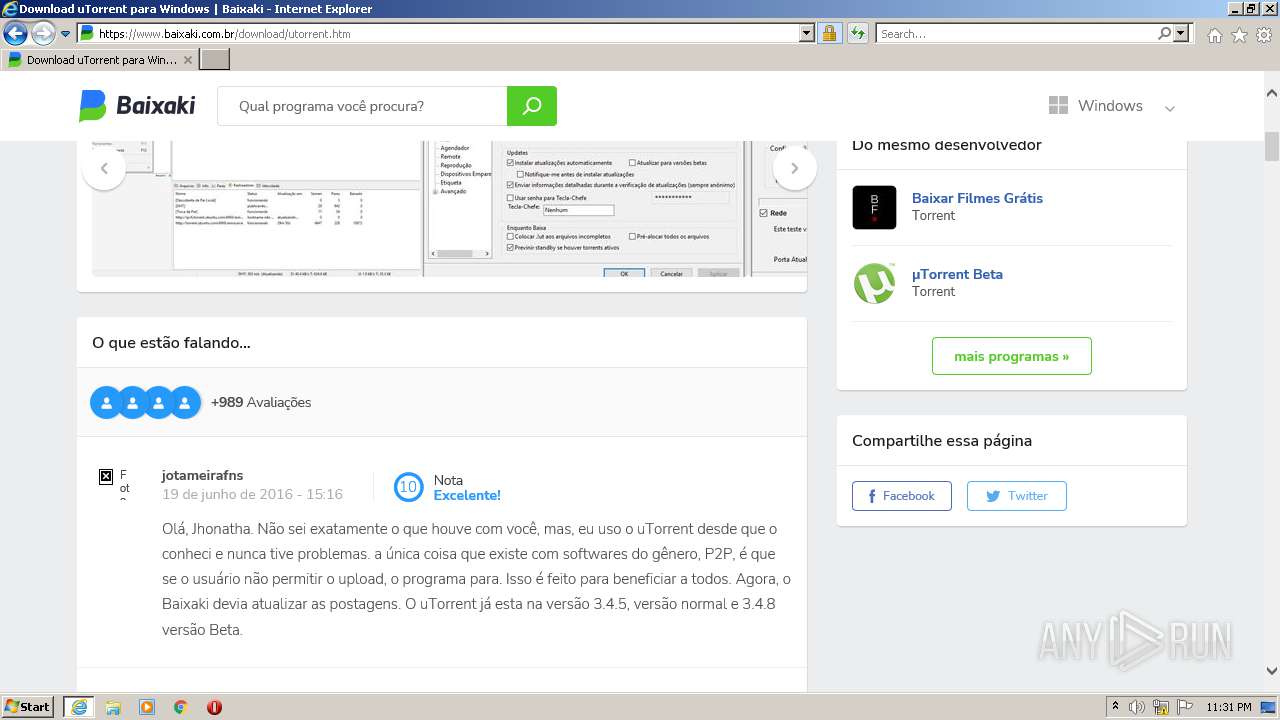
Task: Click the IE search magnifier icon
Action: [x=1164, y=34]
